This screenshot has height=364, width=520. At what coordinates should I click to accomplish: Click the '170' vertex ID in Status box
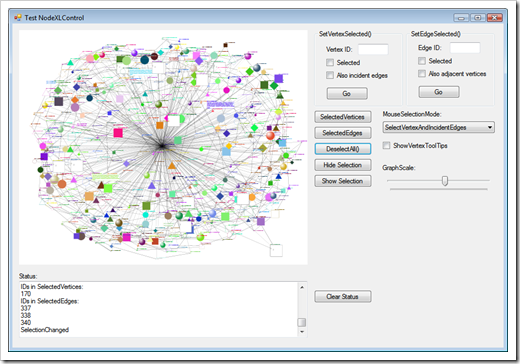[x=26, y=294]
